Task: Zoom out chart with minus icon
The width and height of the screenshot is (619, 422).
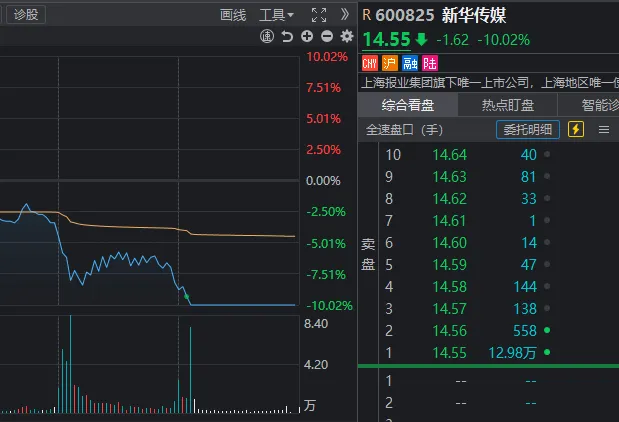Action: point(327,36)
